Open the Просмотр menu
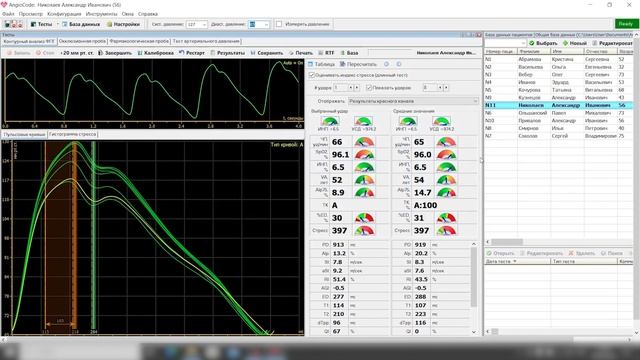The width and height of the screenshot is (640, 360). point(31,14)
